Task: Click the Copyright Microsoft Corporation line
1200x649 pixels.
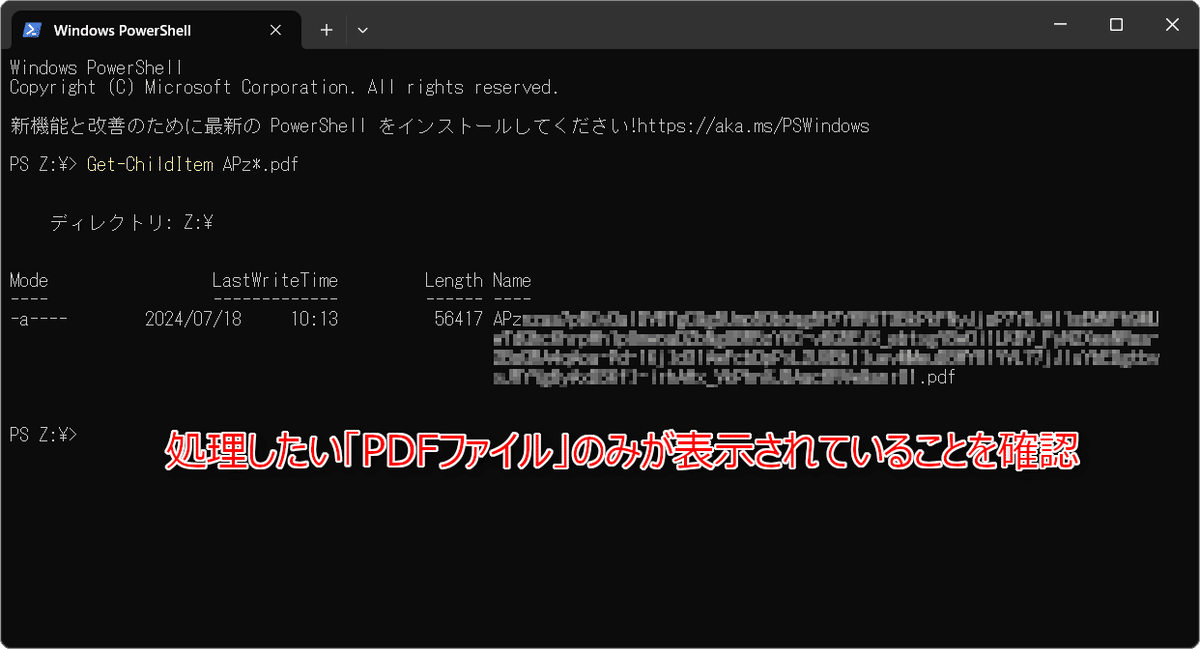Action: [x=284, y=87]
